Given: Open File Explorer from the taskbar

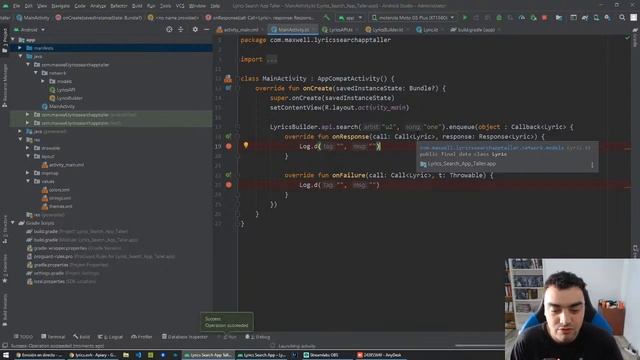Looking at the screenshot, I should point(126,355).
